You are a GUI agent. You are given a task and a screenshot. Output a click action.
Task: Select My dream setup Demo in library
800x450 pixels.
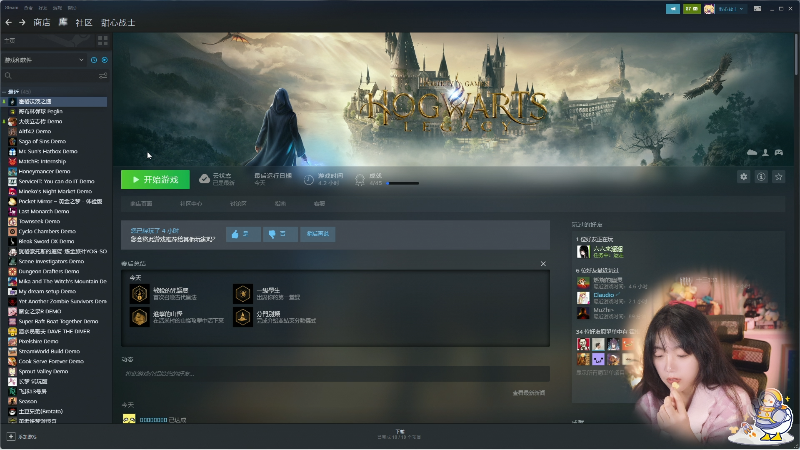point(47,291)
